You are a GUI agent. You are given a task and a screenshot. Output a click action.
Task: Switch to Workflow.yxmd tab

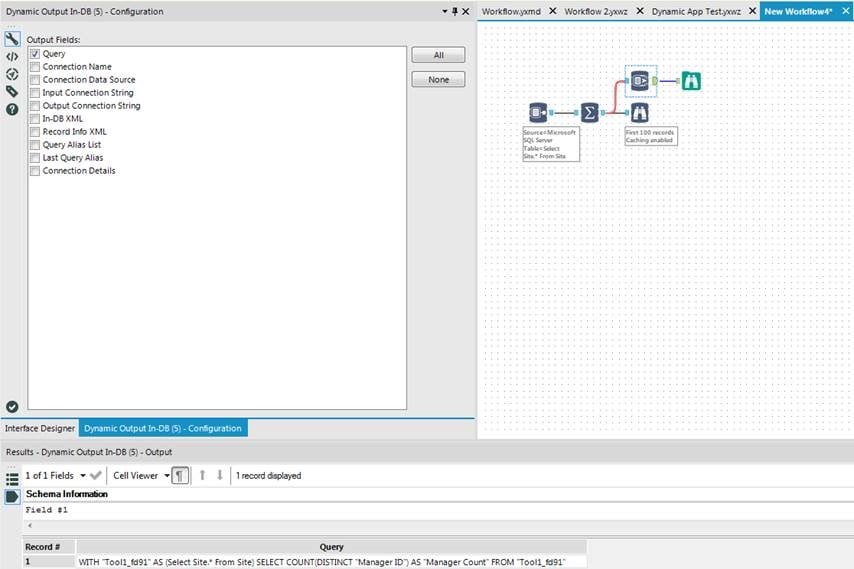(511, 11)
